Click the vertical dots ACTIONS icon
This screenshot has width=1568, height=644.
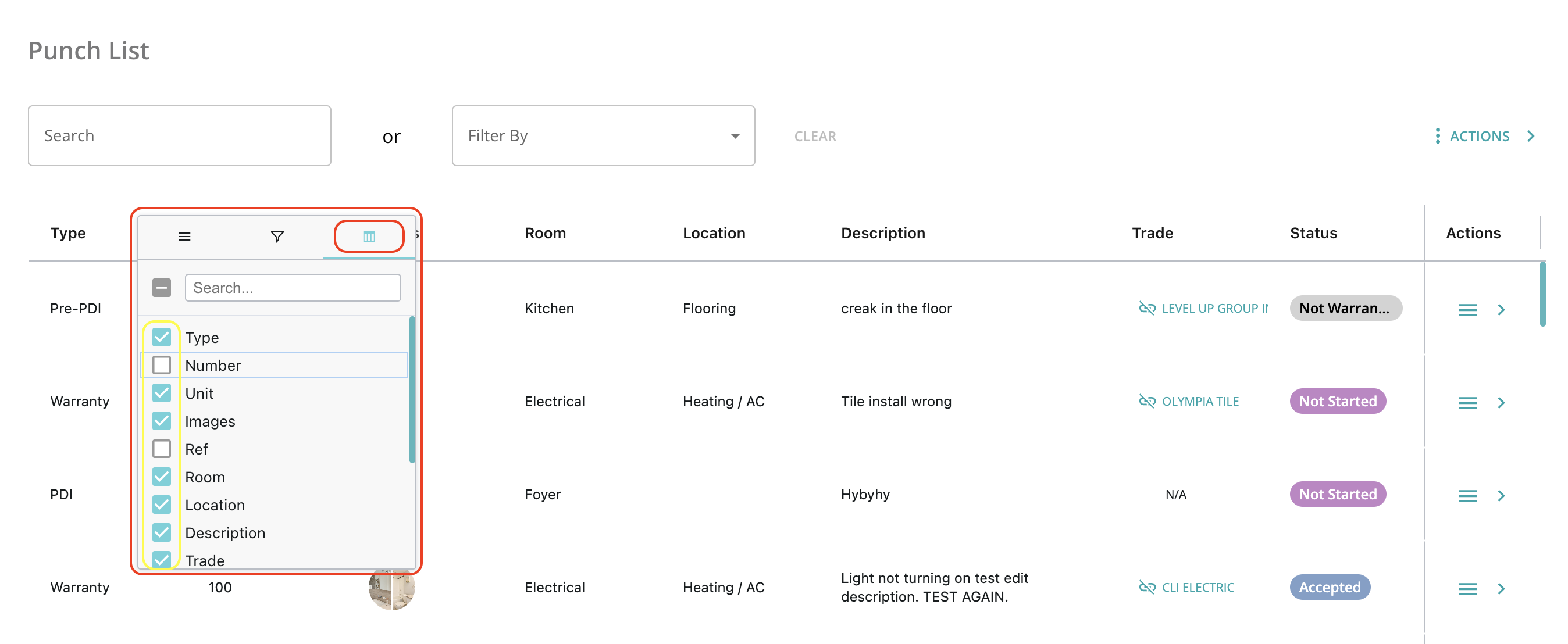coord(1437,135)
